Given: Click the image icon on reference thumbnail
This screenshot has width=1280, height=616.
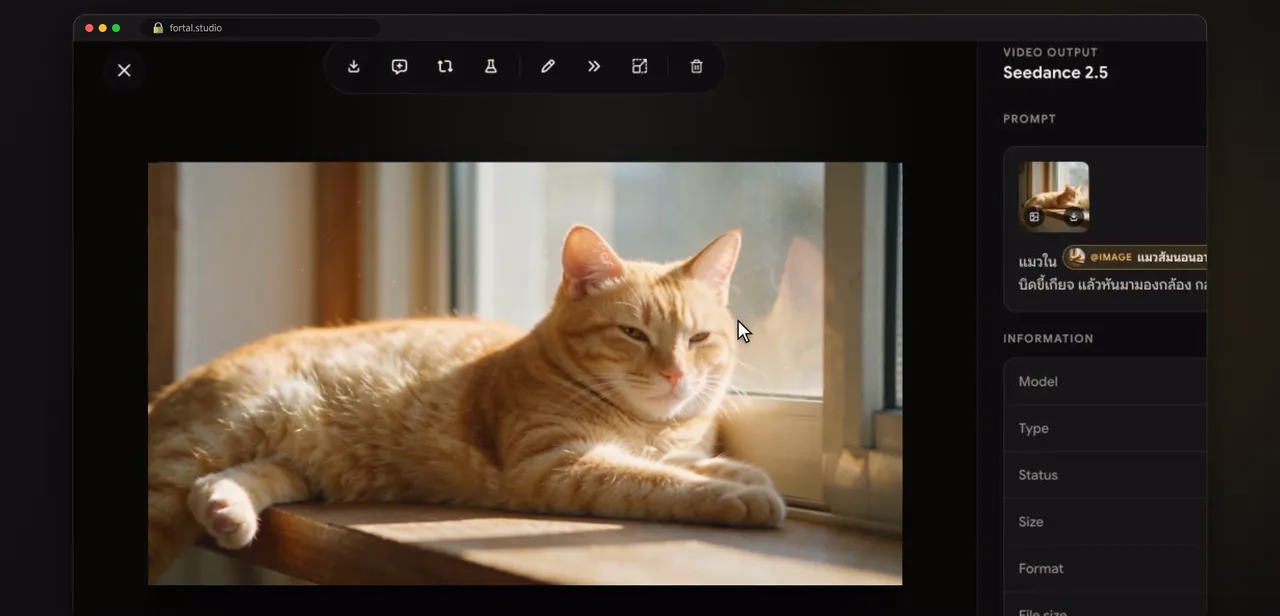Looking at the screenshot, I should pos(1035,216).
